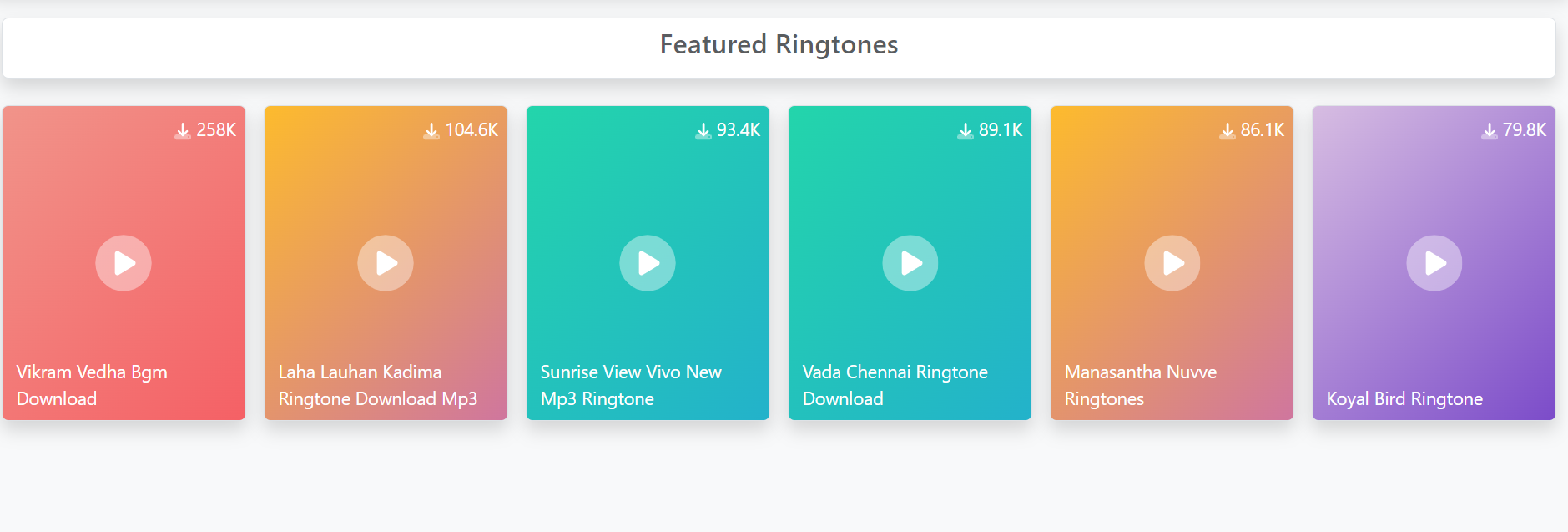The width and height of the screenshot is (1568, 532).
Task: Click download icon beside 104.6K
Action: coord(431,131)
